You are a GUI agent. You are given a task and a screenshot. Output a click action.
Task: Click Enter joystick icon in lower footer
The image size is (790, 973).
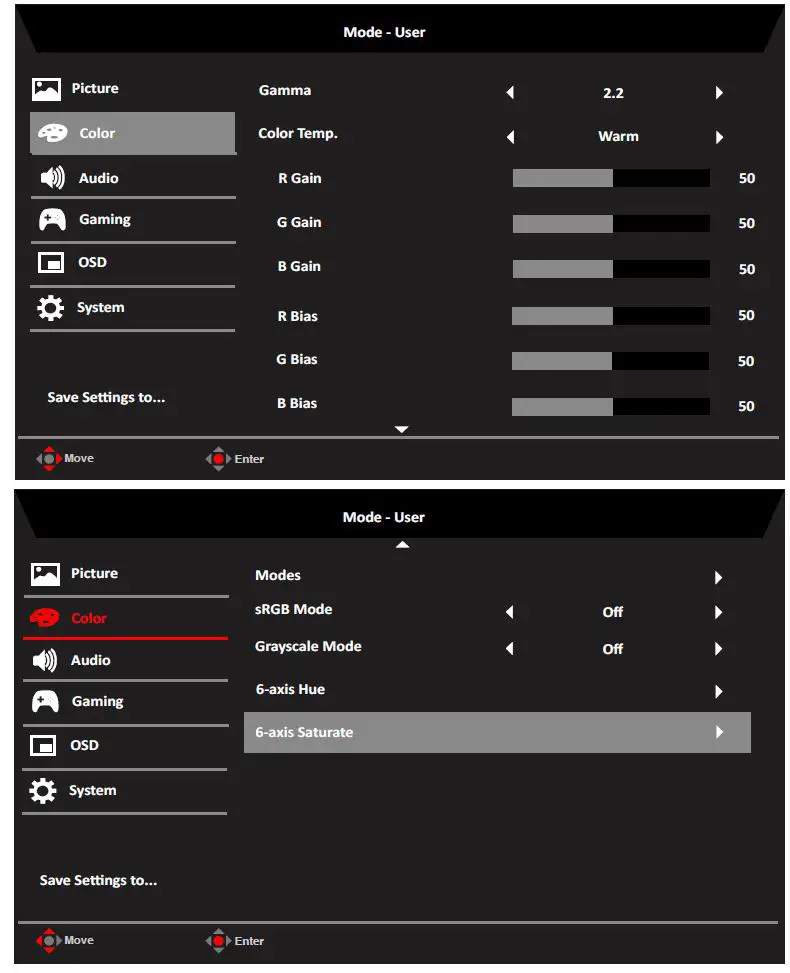[218, 941]
